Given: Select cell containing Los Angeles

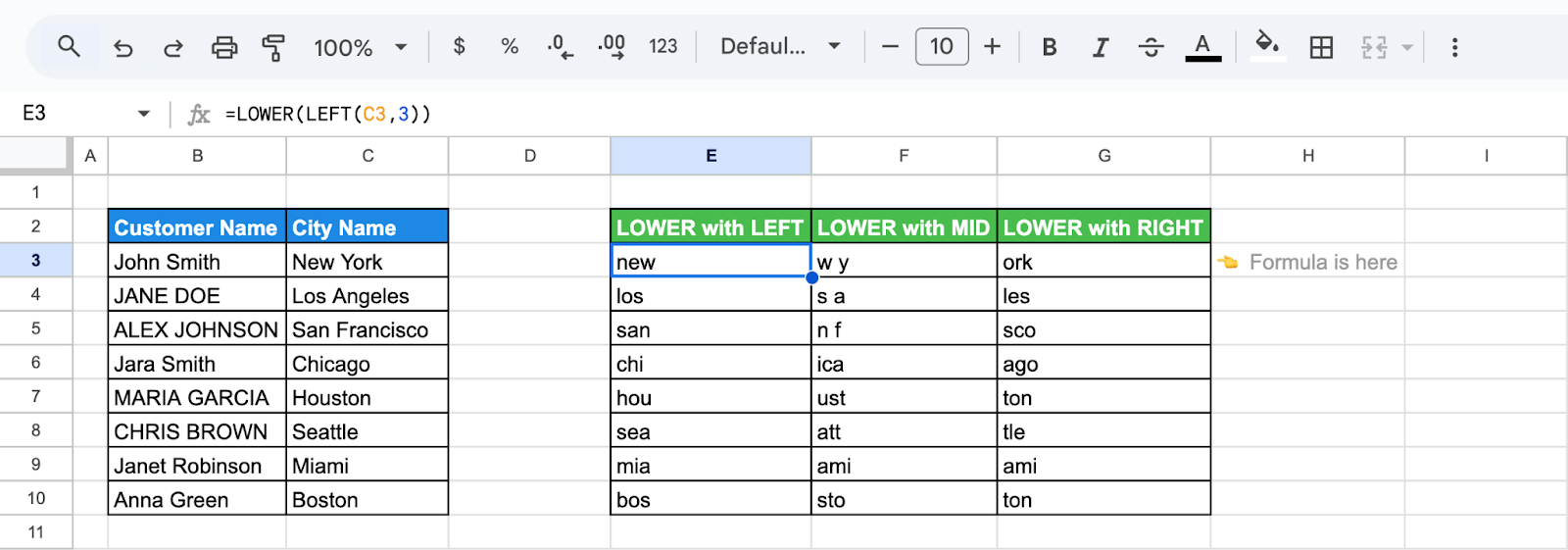Looking at the screenshot, I should coord(367,294).
